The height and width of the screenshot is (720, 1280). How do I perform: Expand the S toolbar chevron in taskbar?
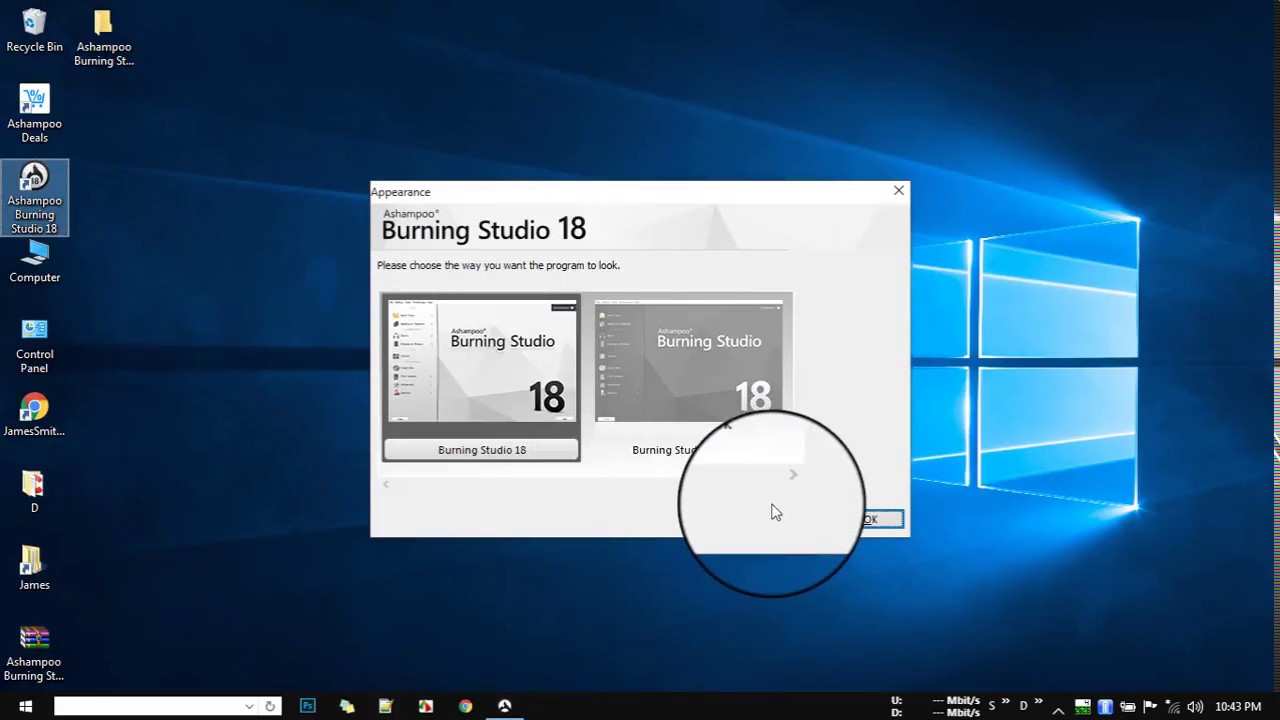point(1005,702)
